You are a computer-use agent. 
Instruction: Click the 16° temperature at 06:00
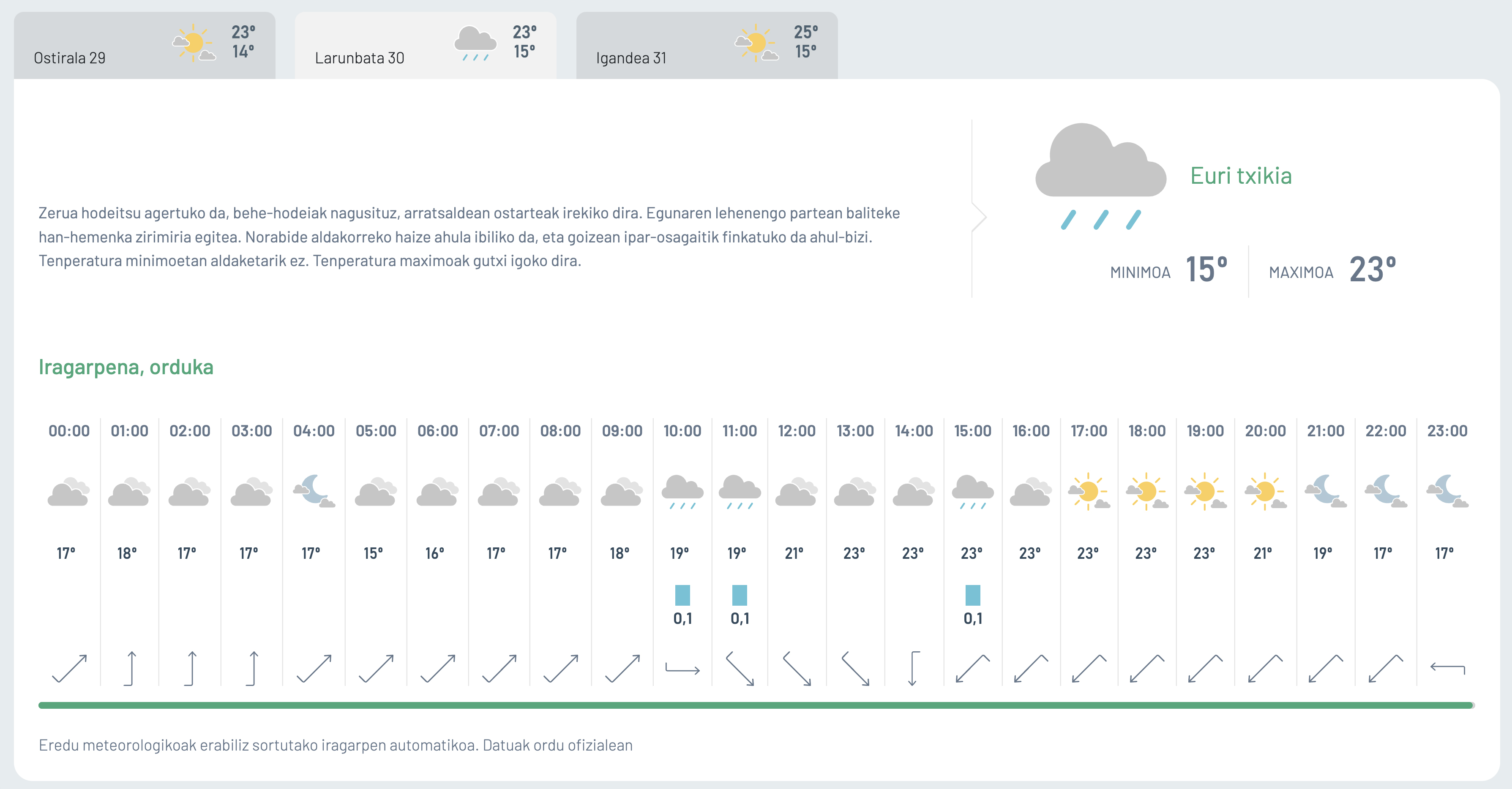(x=435, y=553)
